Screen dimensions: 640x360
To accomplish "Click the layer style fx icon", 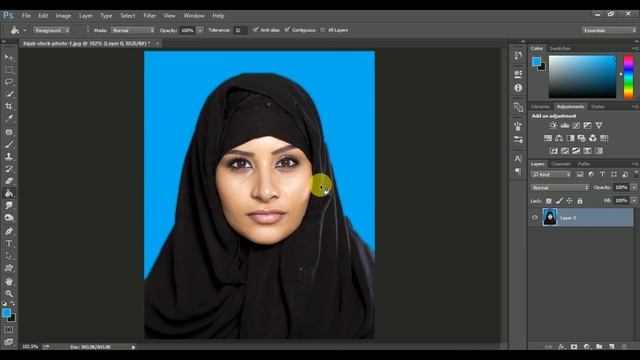I will [x=561, y=347].
